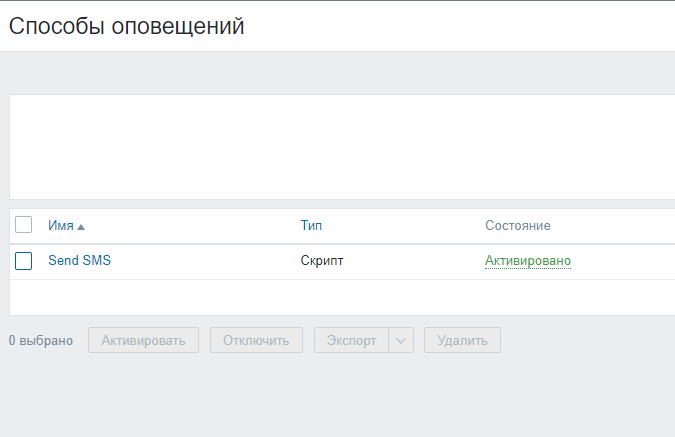Click the Тип column header
Image resolution: width=675 pixels, height=437 pixels.
click(311, 226)
